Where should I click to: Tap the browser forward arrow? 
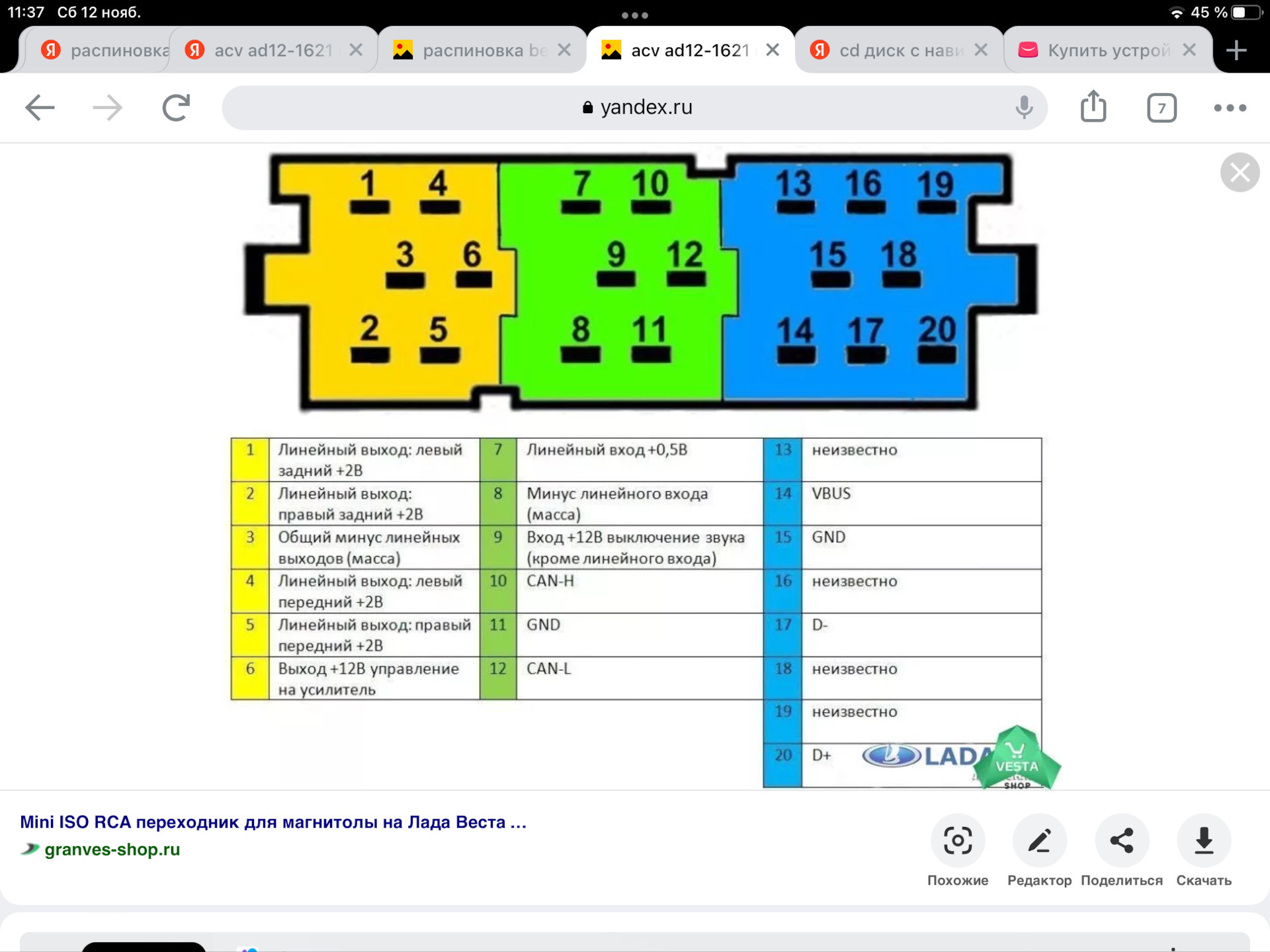click(107, 108)
